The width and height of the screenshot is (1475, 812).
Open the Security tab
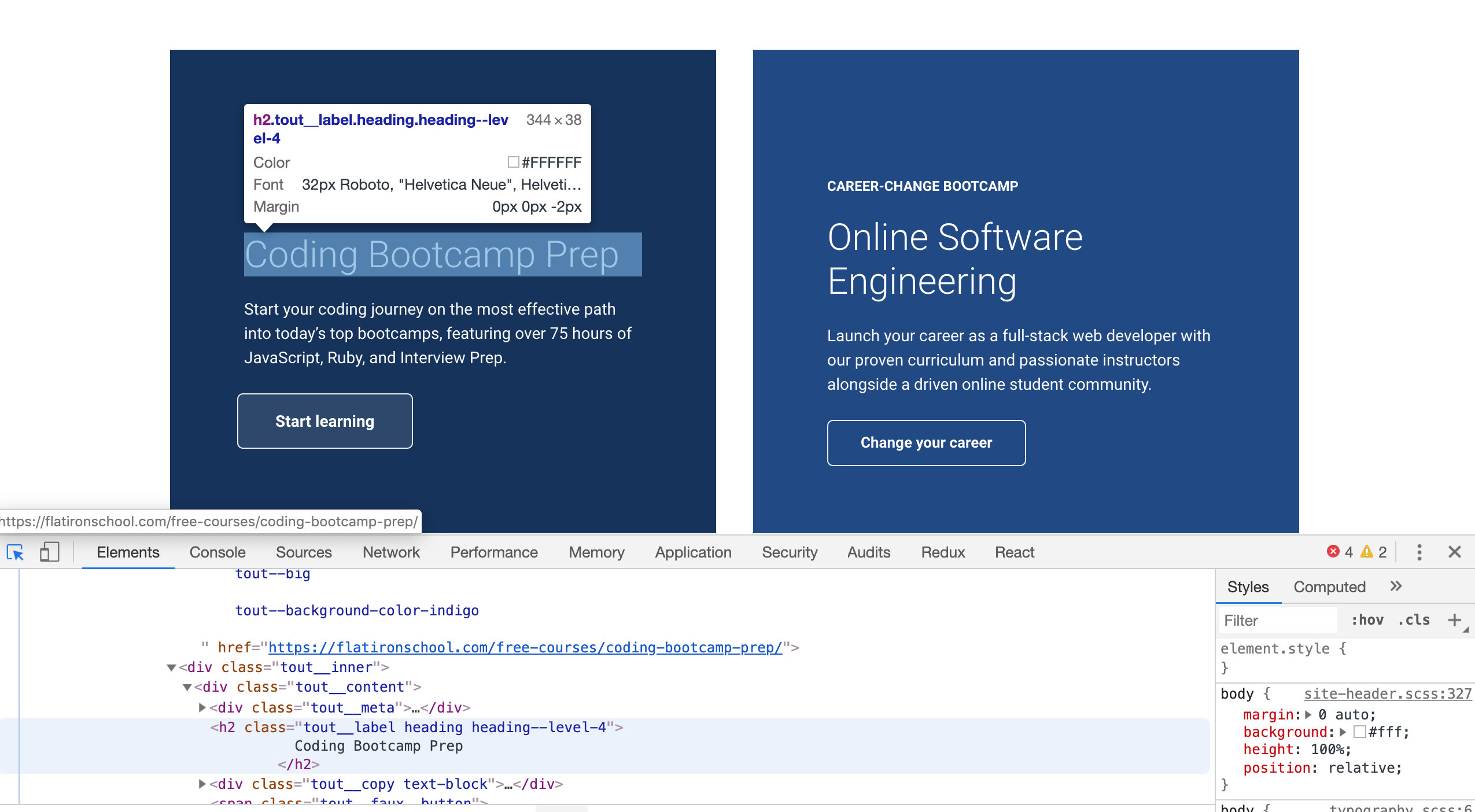coord(790,552)
